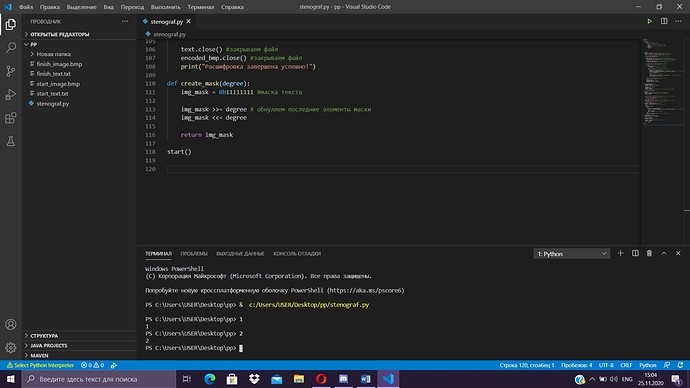The height and width of the screenshot is (388, 690).
Task: Switch to the Выходные данные panel tab
Action: point(240,254)
